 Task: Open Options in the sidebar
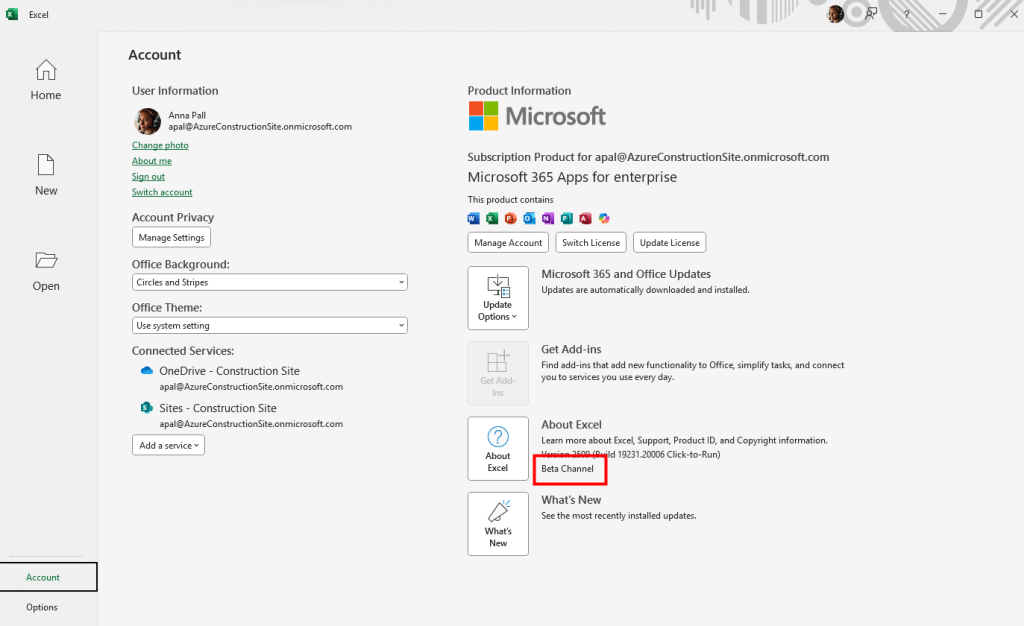42,607
